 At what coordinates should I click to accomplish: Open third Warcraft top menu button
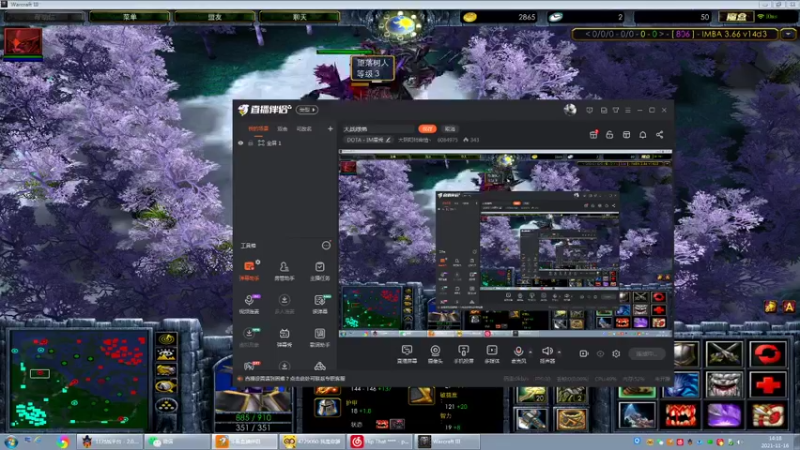[299, 17]
